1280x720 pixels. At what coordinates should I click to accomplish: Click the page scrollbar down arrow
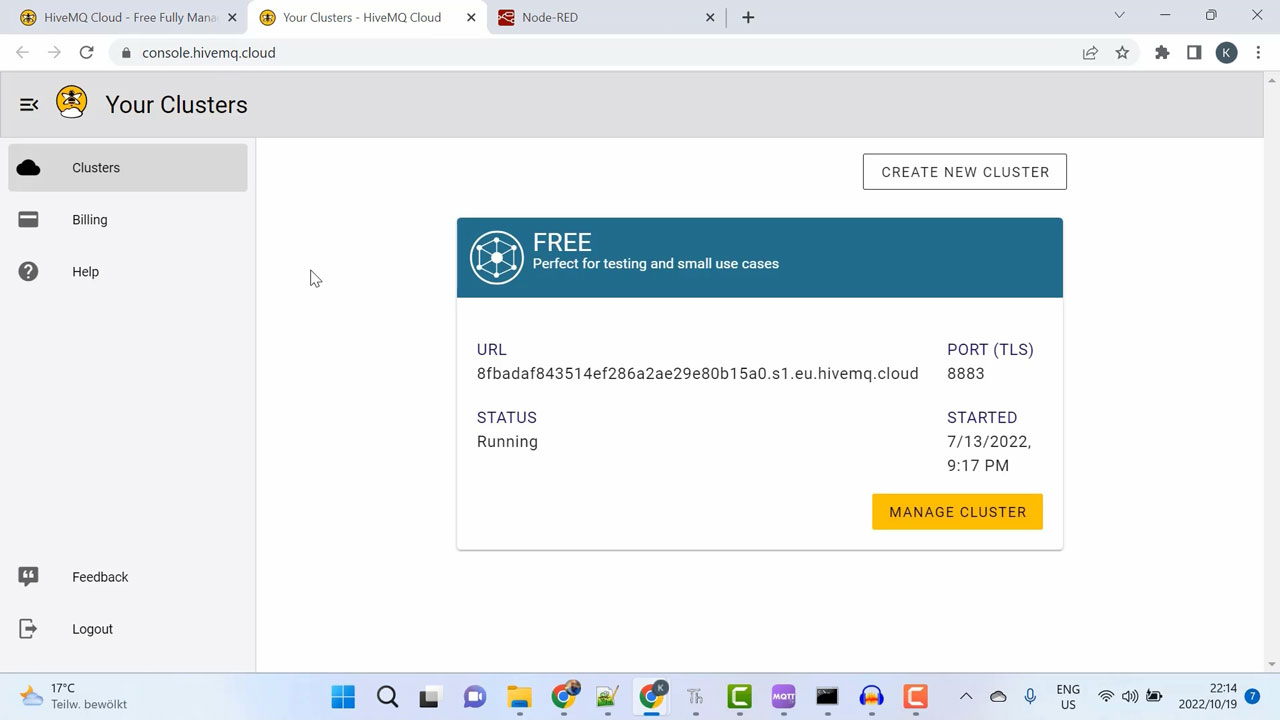(1272, 664)
